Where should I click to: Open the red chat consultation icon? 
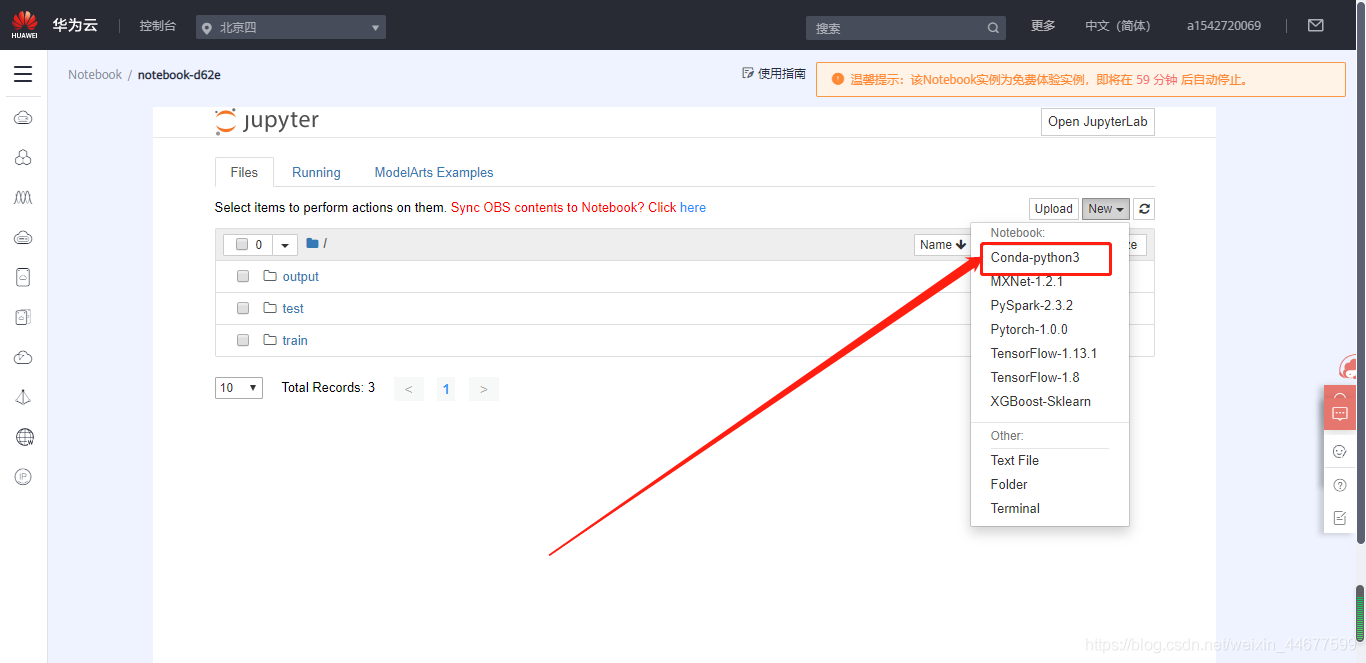click(1340, 414)
